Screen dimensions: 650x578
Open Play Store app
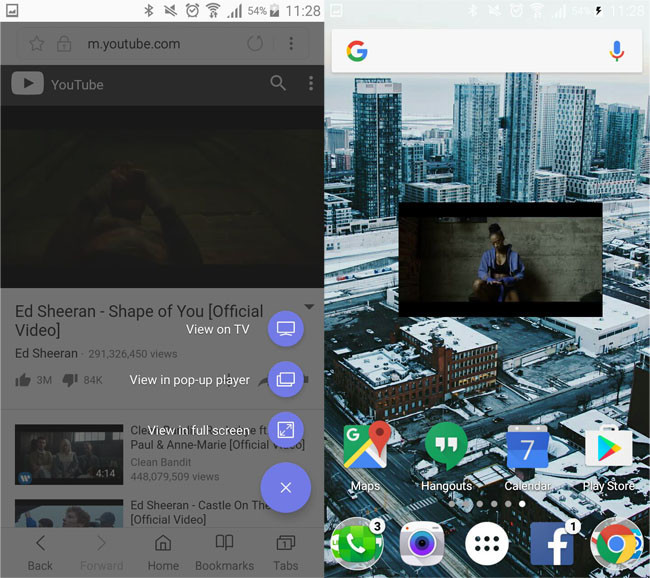609,456
